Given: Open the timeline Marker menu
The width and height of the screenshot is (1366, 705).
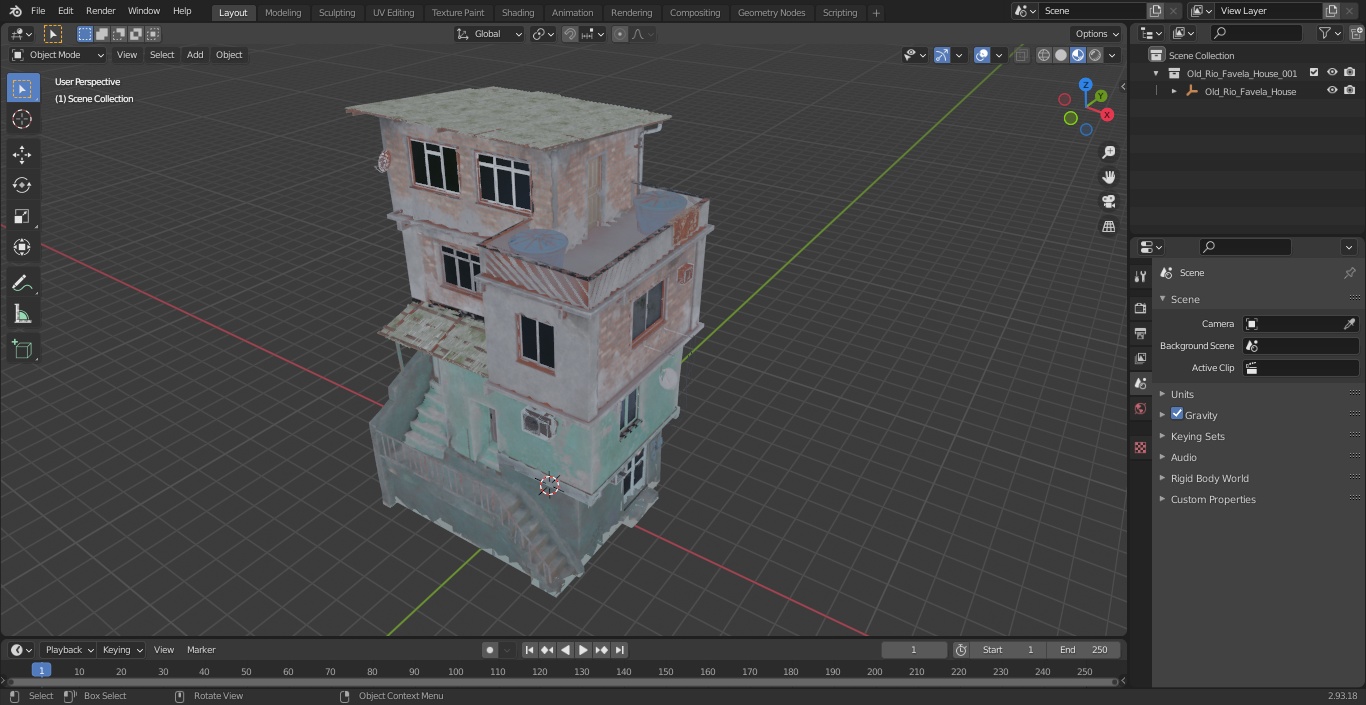Looking at the screenshot, I should pos(201,650).
